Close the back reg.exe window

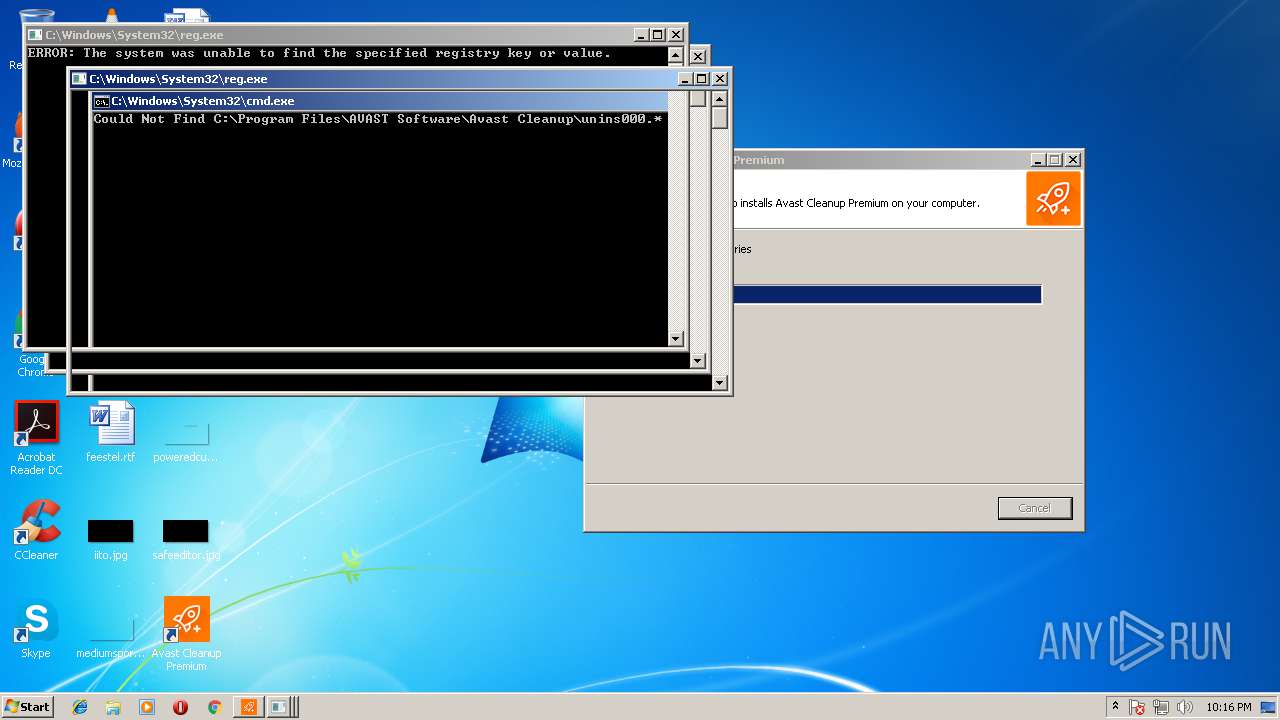click(676, 35)
